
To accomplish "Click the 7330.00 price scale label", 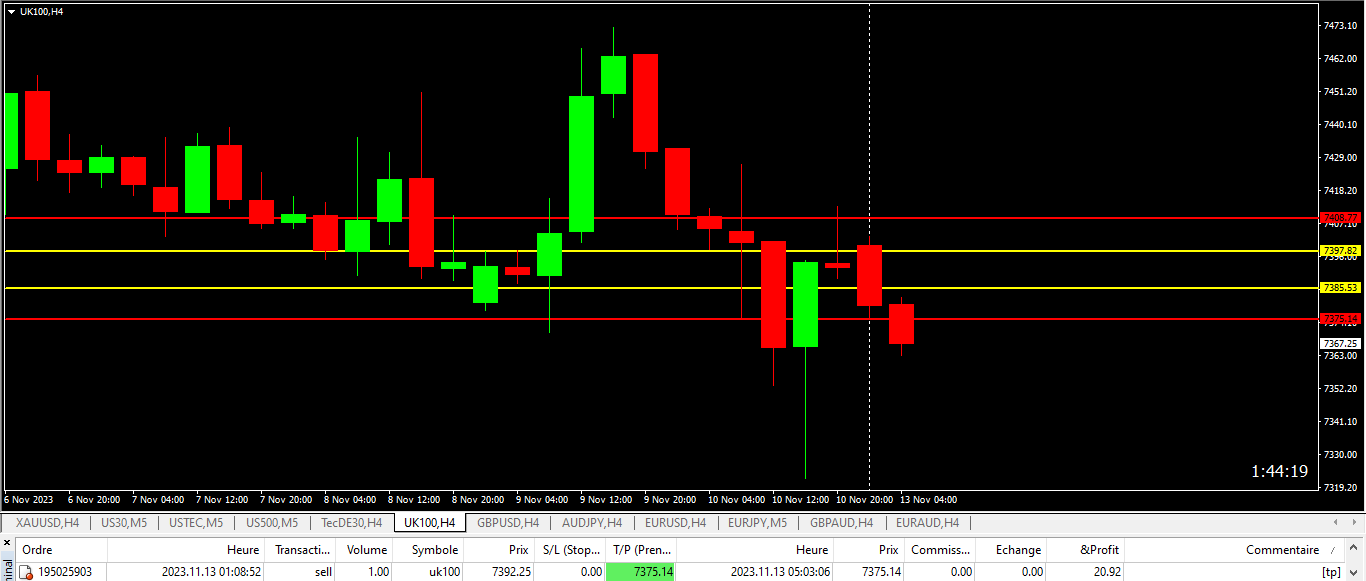I will [1339, 454].
